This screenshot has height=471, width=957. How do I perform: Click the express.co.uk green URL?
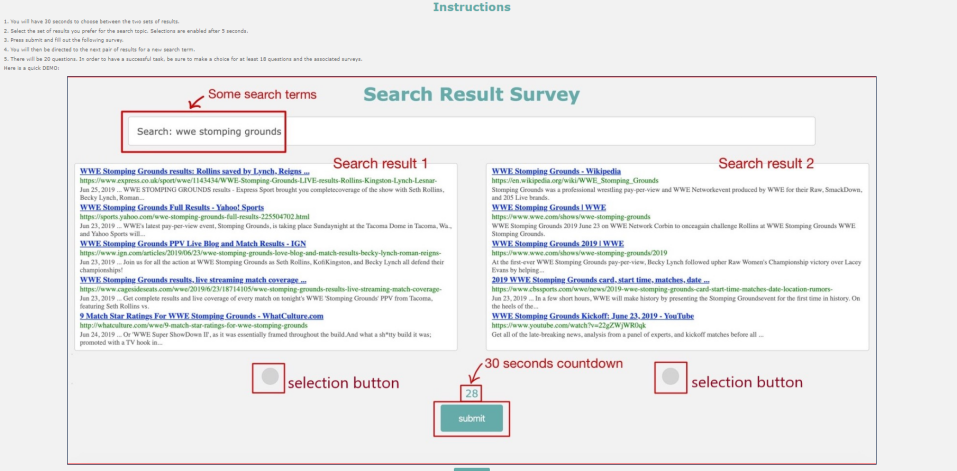click(x=259, y=181)
